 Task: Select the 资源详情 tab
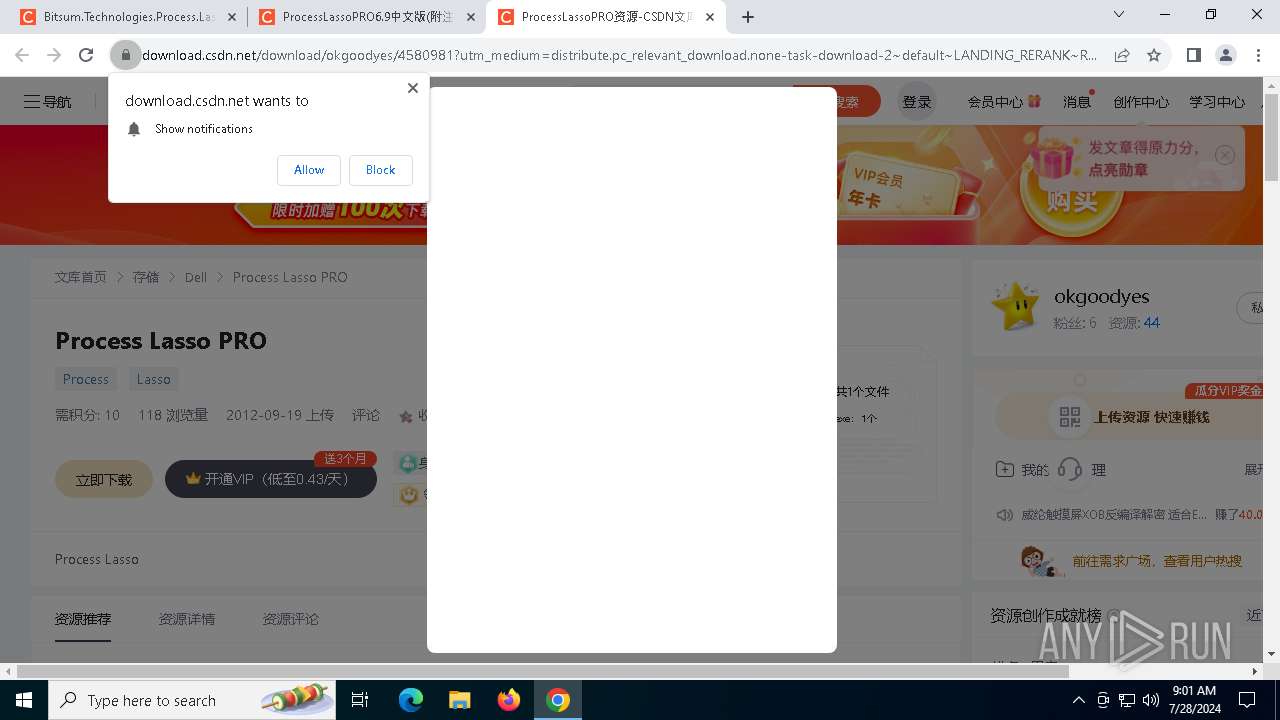pyautogui.click(x=186, y=619)
